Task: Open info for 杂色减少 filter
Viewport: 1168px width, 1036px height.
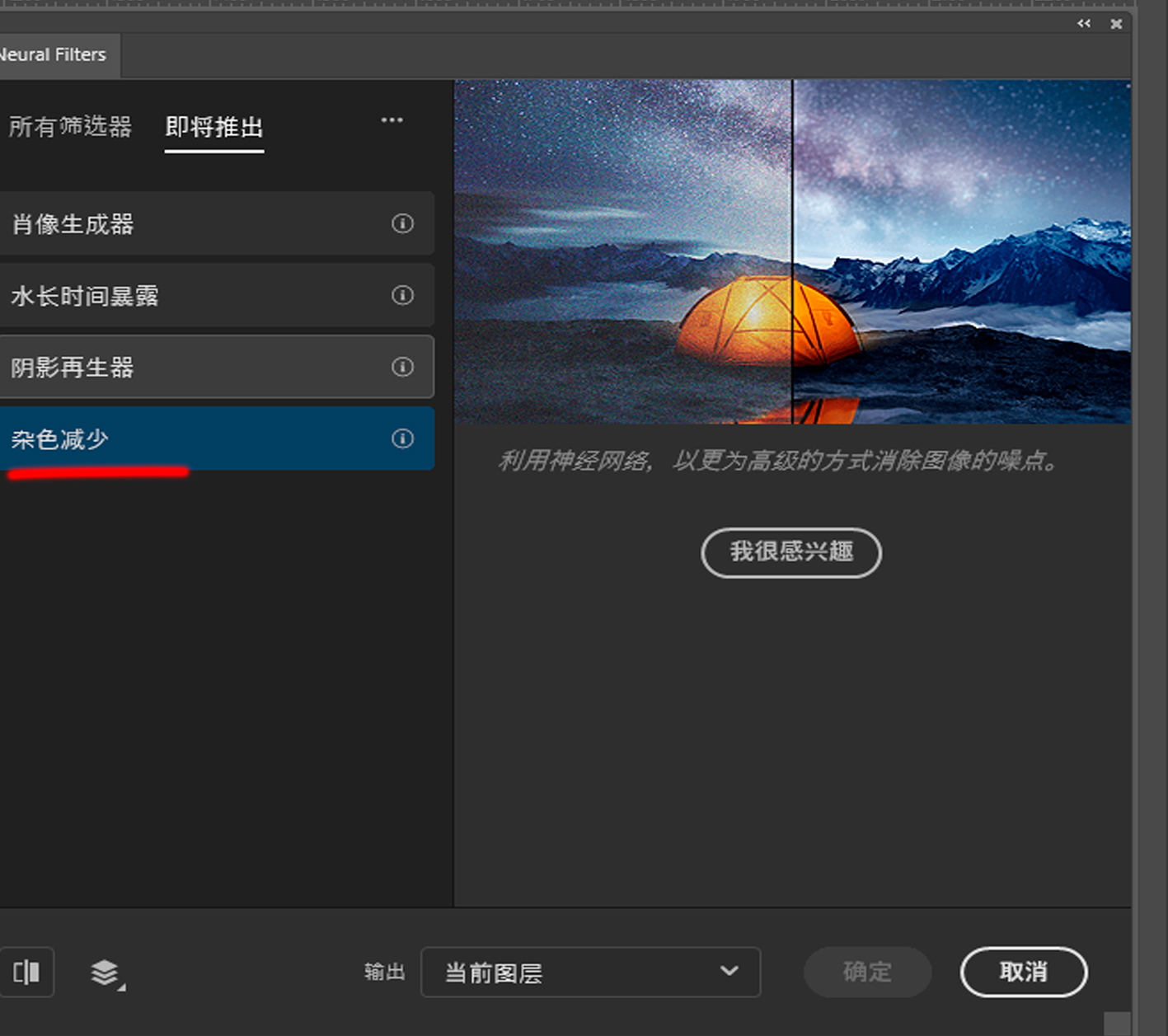Action: (x=402, y=438)
